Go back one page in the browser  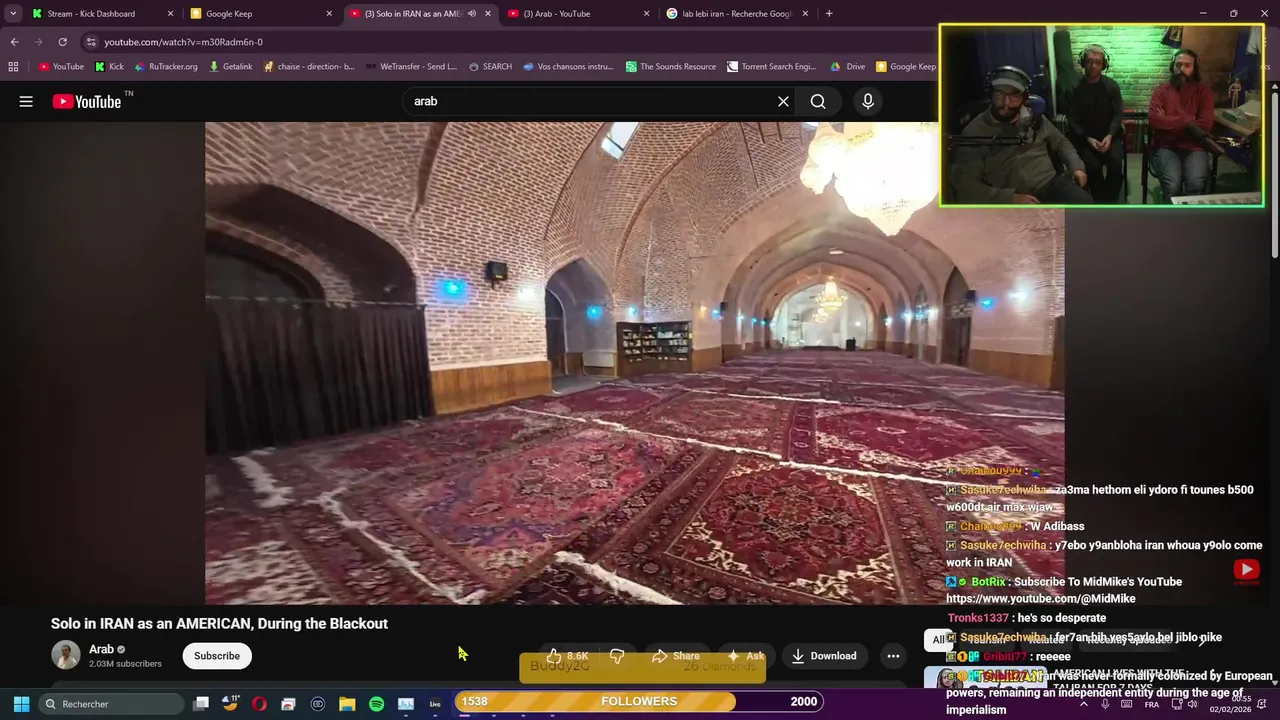[14, 42]
